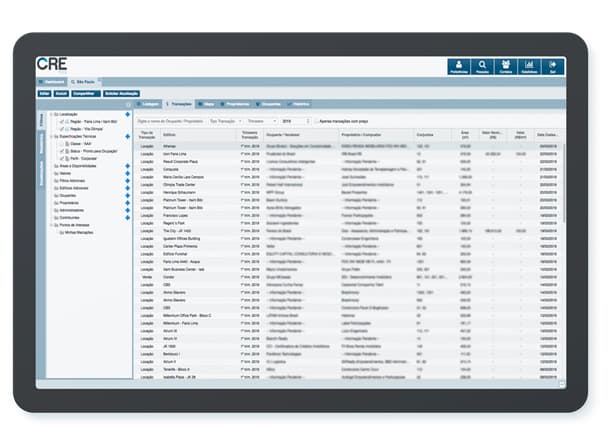The height and width of the screenshot is (441, 615).
Task: Click the first blue button in action bar
Action: (44, 93)
